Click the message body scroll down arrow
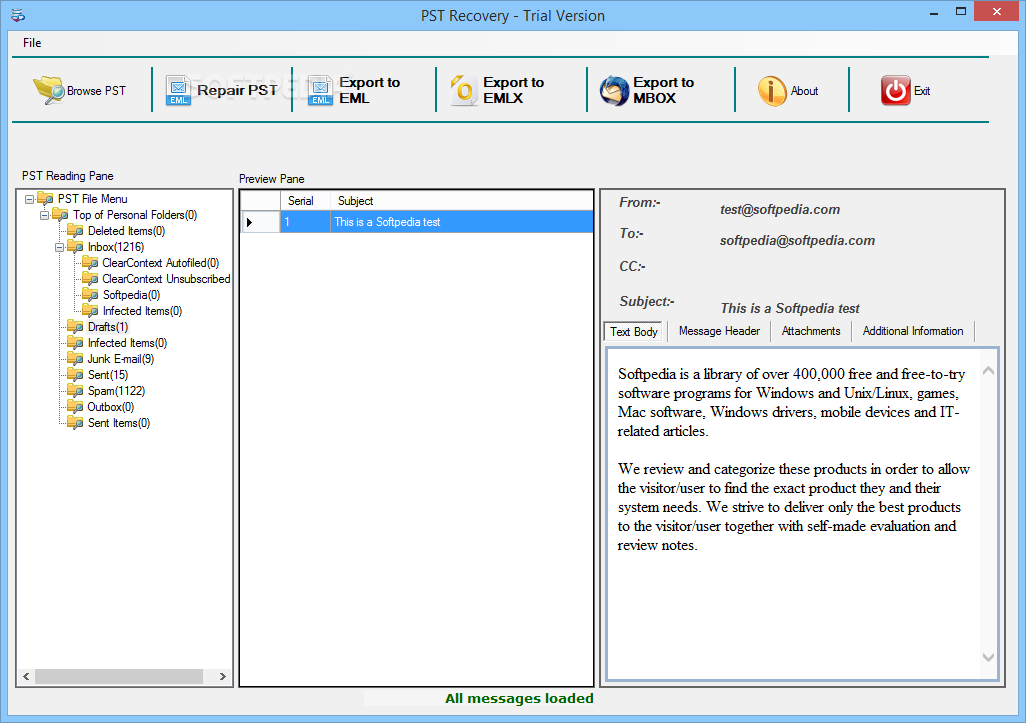 (988, 657)
